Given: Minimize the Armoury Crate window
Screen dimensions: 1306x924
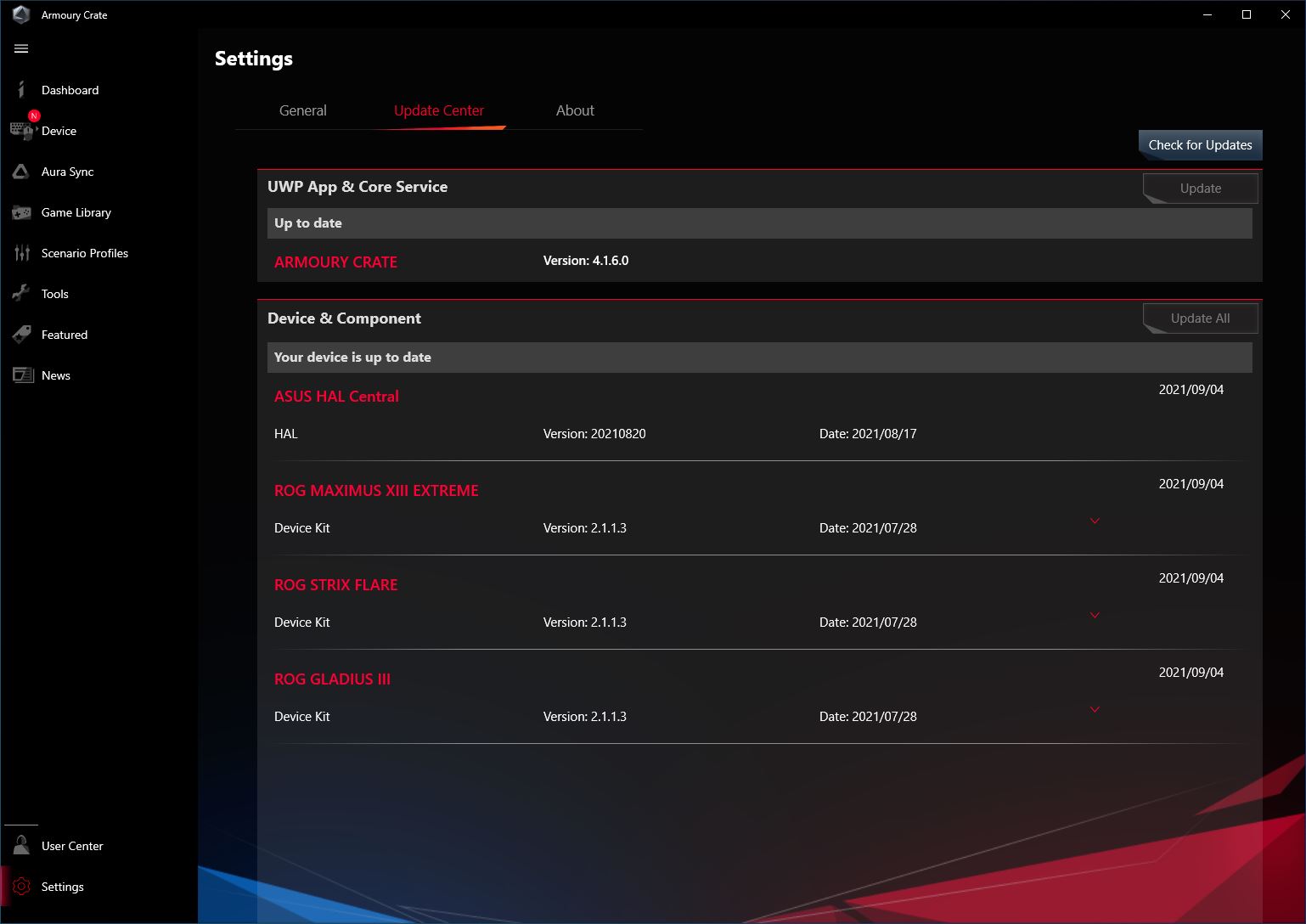Looking at the screenshot, I should (x=1207, y=14).
